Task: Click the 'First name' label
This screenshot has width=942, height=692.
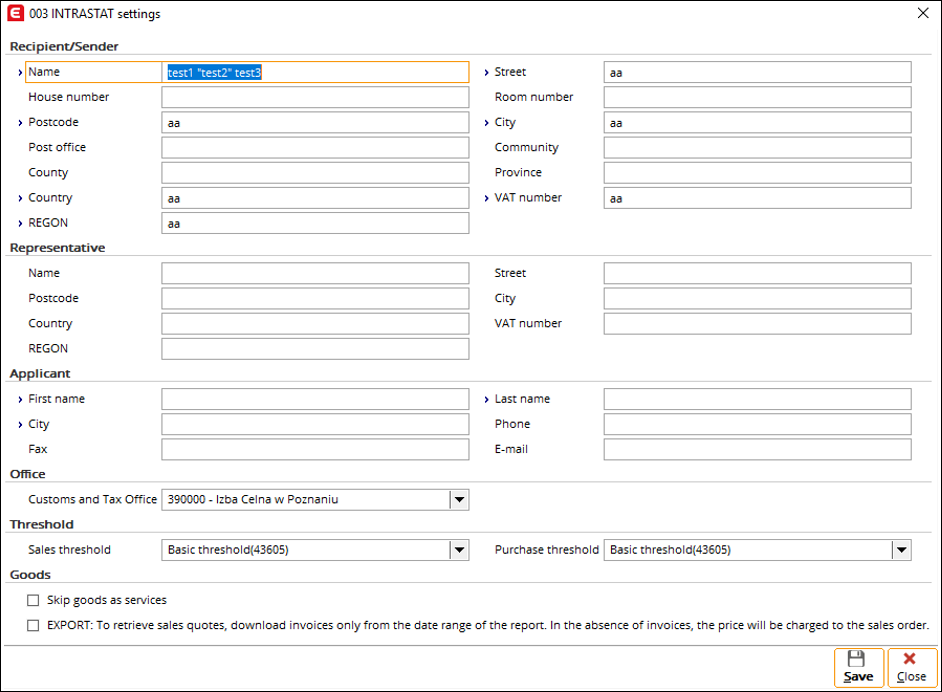Action: pyautogui.click(x=56, y=399)
